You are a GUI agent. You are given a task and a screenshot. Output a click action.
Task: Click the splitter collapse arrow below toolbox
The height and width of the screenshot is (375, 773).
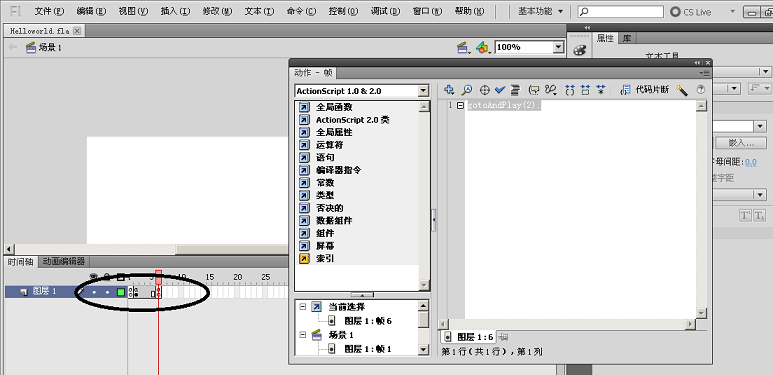pyautogui.click(x=362, y=294)
